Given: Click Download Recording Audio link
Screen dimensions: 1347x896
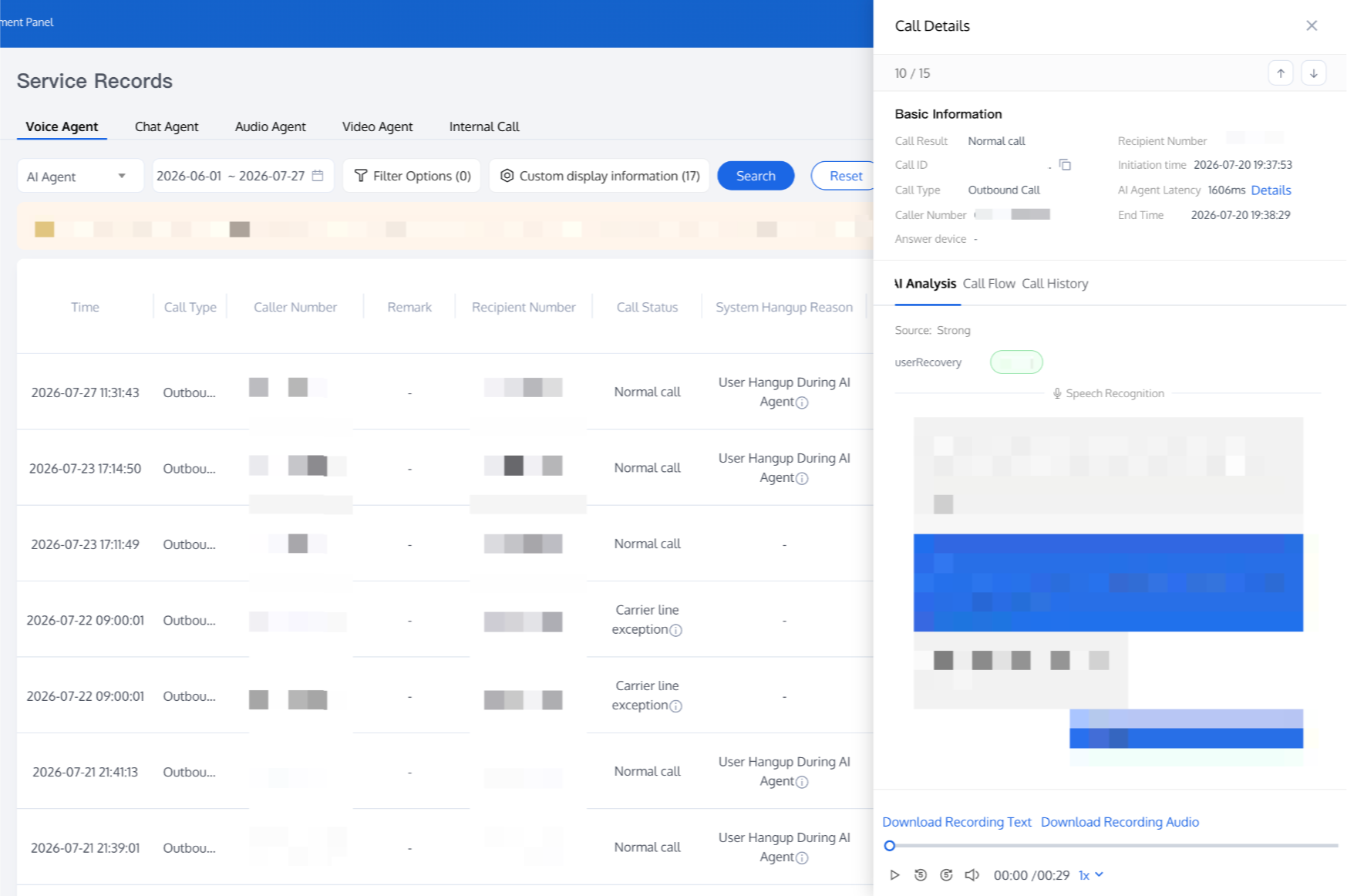Looking at the screenshot, I should (x=1120, y=822).
